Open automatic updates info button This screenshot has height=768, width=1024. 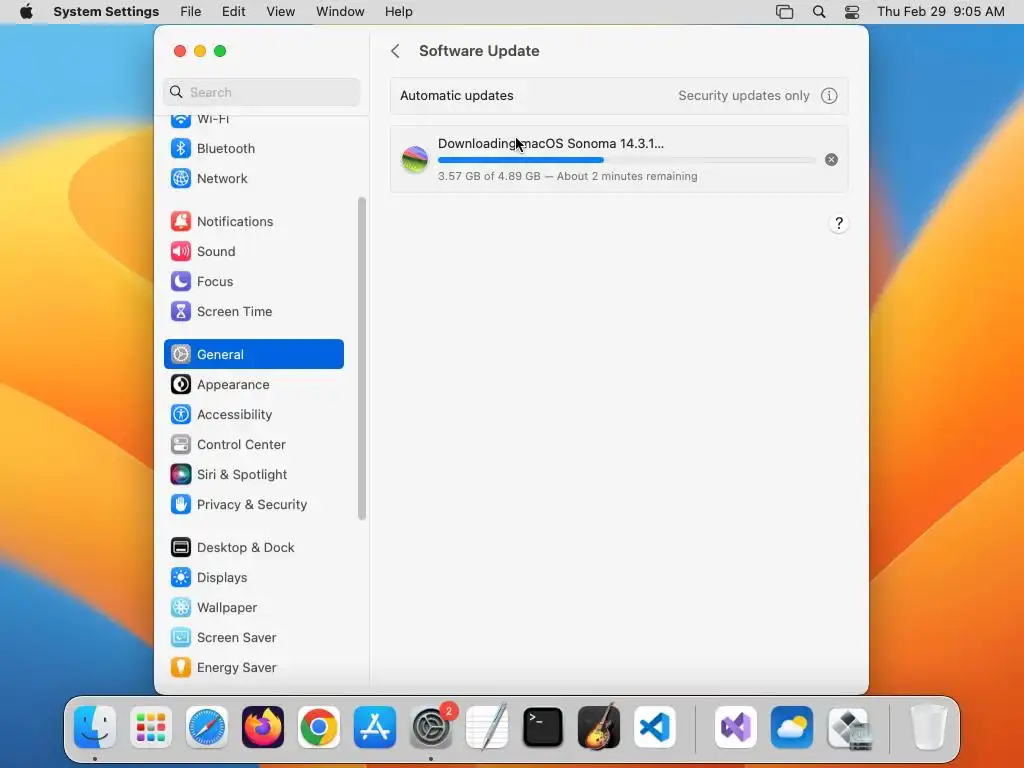[829, 95]
